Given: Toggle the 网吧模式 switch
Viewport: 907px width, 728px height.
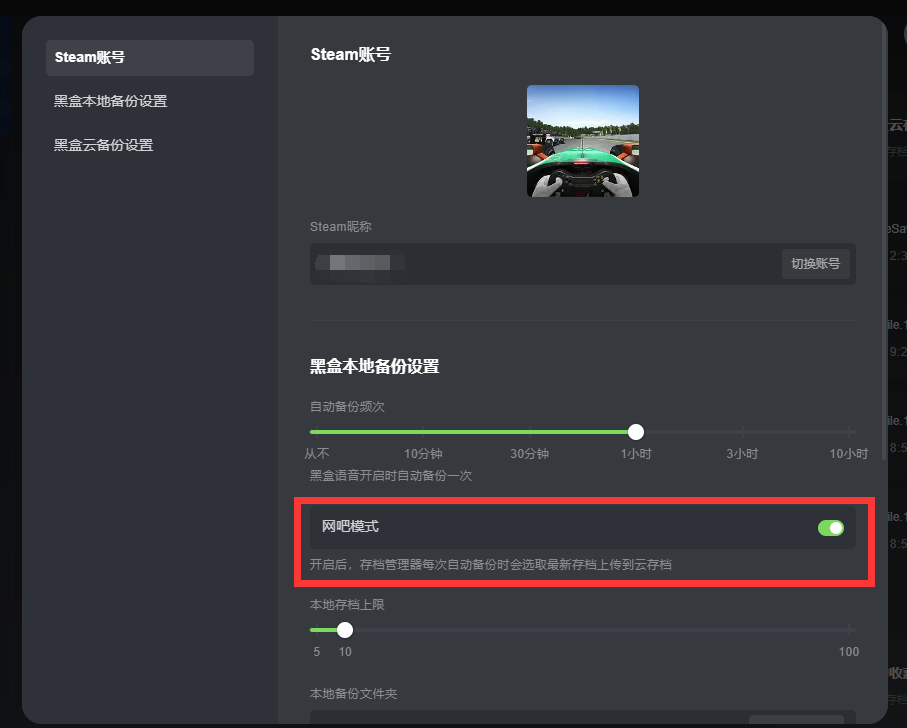Looking at the screenshot, I should tap(831, 527).
